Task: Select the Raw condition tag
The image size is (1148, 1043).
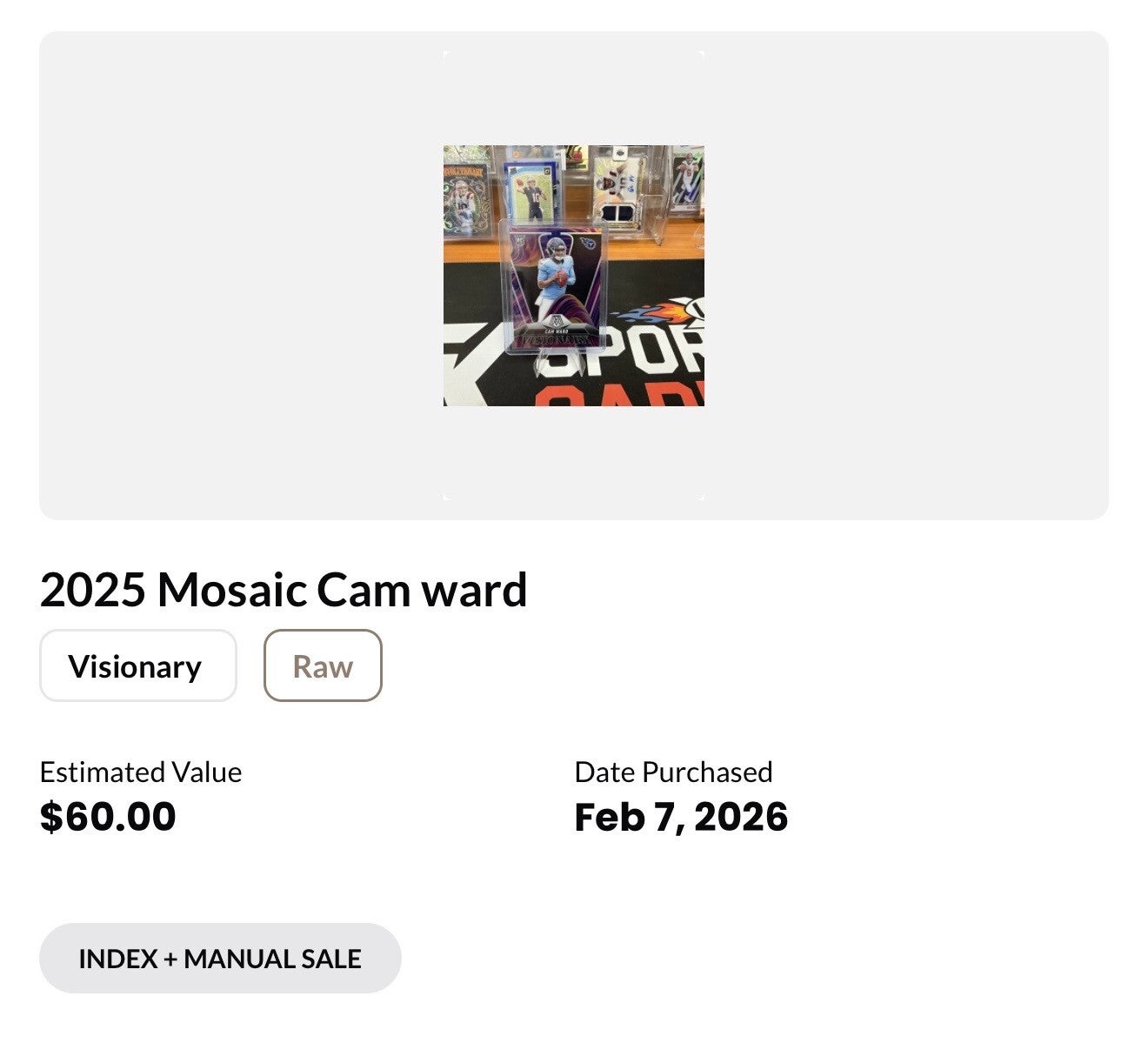Action: point(323,666)
